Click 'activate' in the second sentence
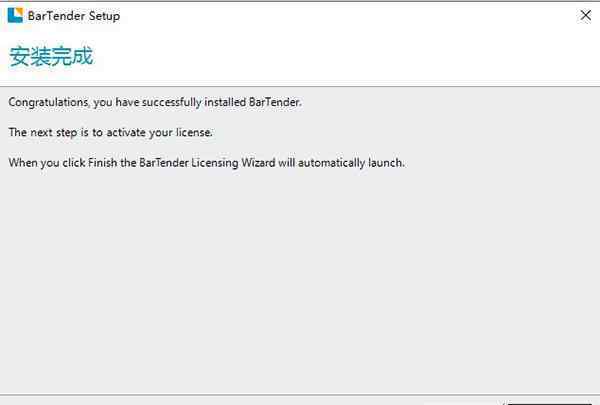The image size is (600, 405). pyautogui.click(x=126, y=132)
